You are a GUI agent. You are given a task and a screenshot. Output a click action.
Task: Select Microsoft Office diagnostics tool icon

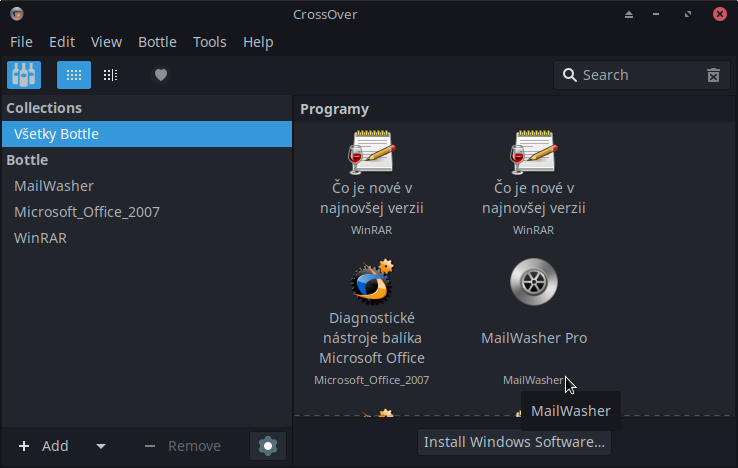coord(372,282)
